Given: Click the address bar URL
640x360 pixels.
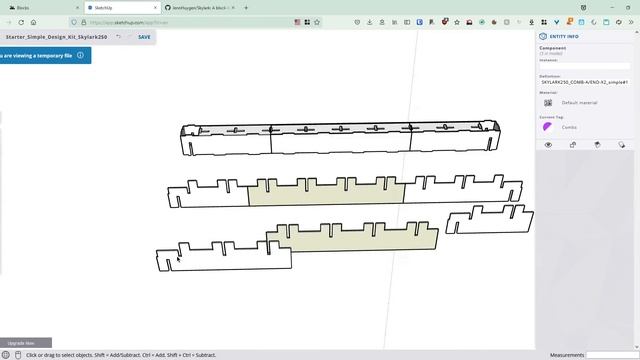Looking at the screenshot, I should tap(129, 22).
